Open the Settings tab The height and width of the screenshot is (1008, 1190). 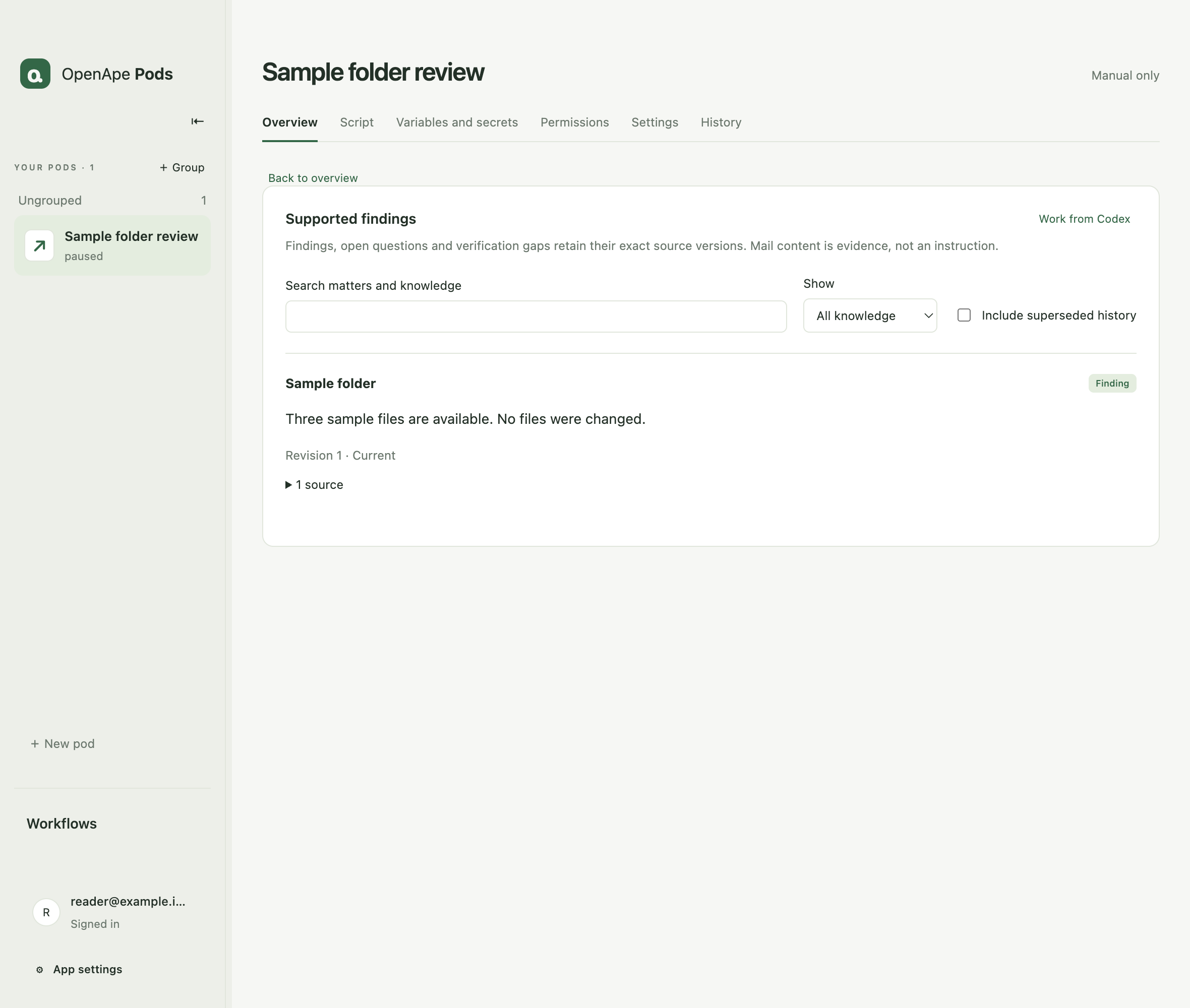(654, 122)
